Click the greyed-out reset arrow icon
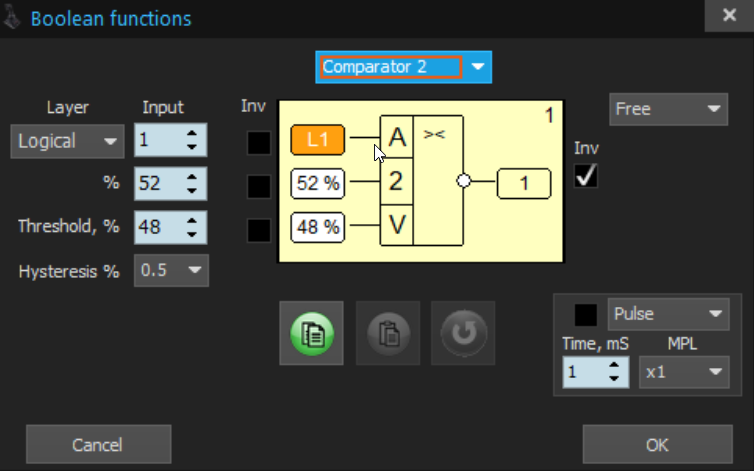Viewport: 754px width, 471px height. pos(462,331)
